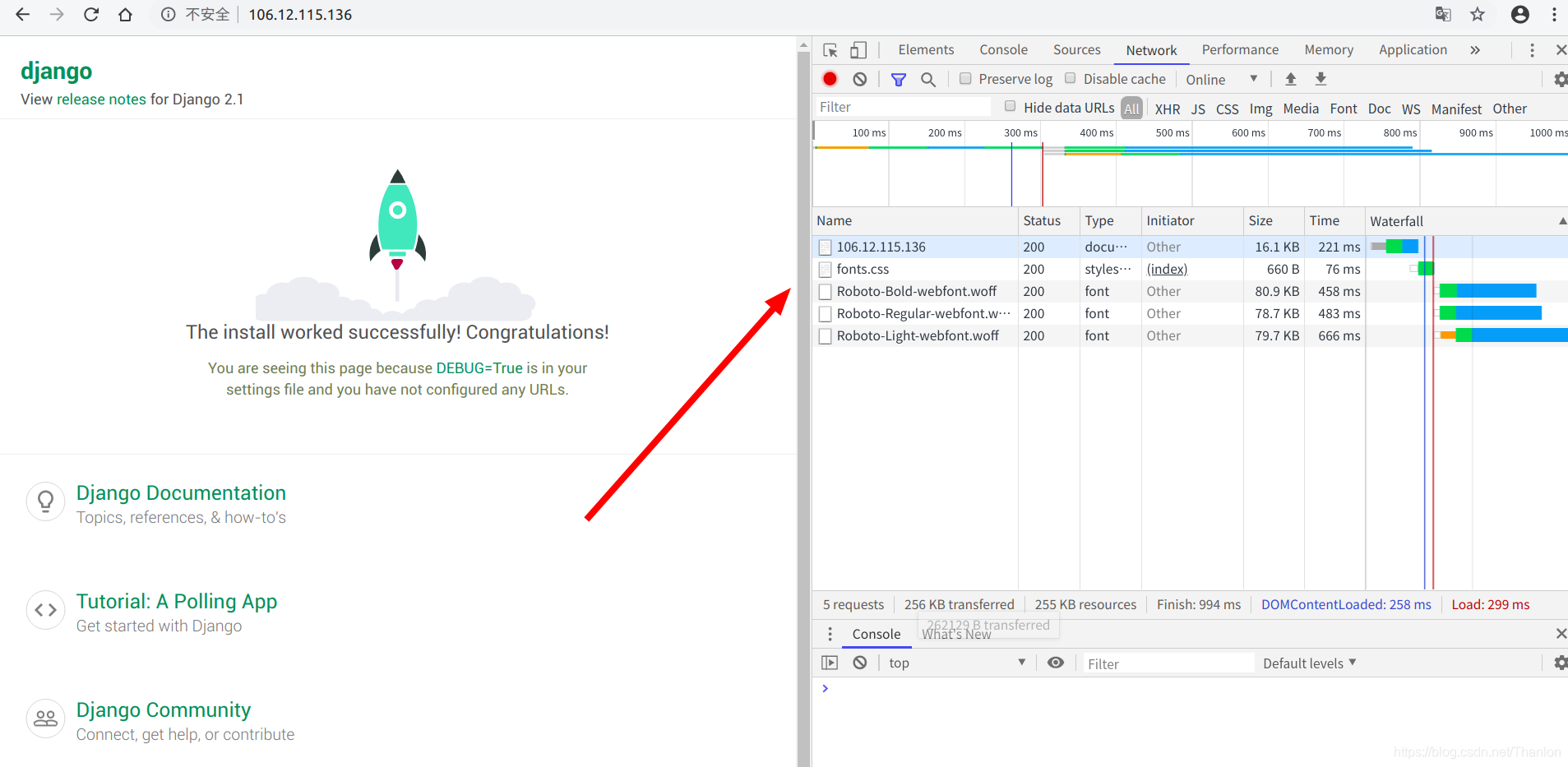Viewport: 1568px width, 767px height.
Task: Open DevTools customize three-dot menu
Action: (x=1532, y=50)
